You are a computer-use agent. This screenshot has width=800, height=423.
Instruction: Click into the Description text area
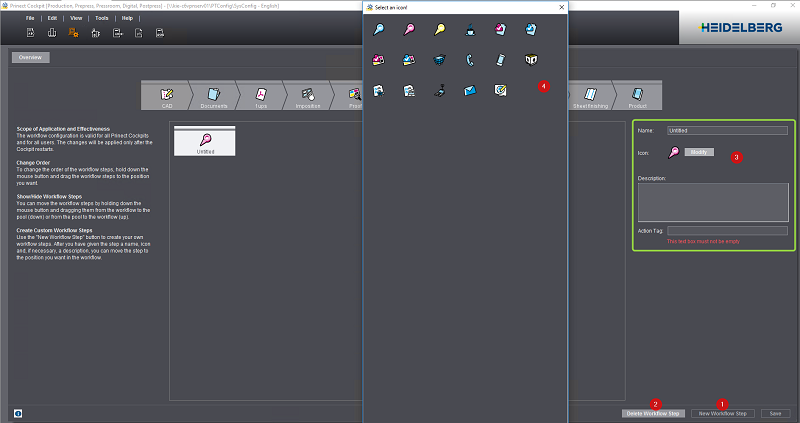click(713, 202)
